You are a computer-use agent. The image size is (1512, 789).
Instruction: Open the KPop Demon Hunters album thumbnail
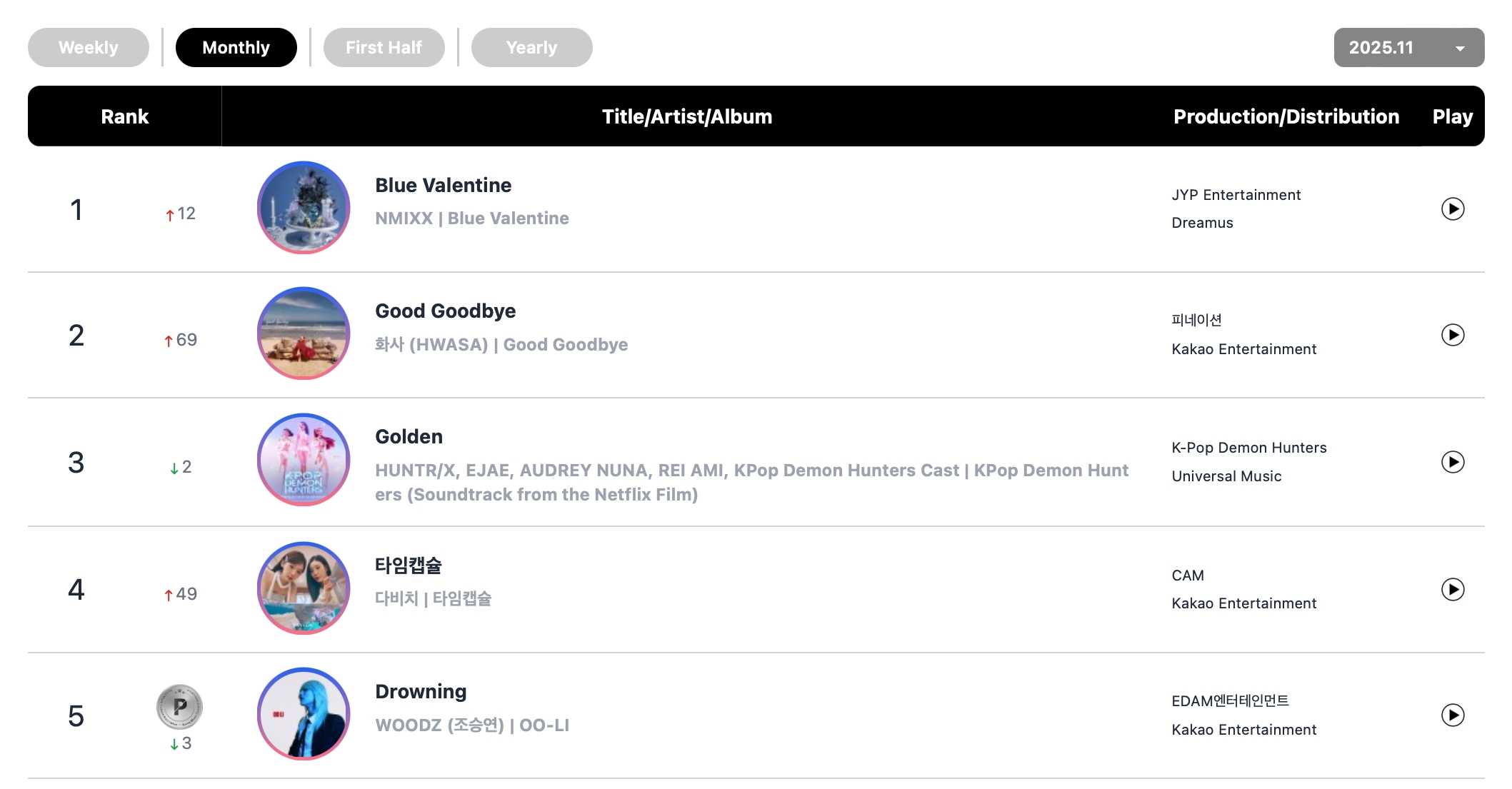pyautogui.click(x=304, y=460)
